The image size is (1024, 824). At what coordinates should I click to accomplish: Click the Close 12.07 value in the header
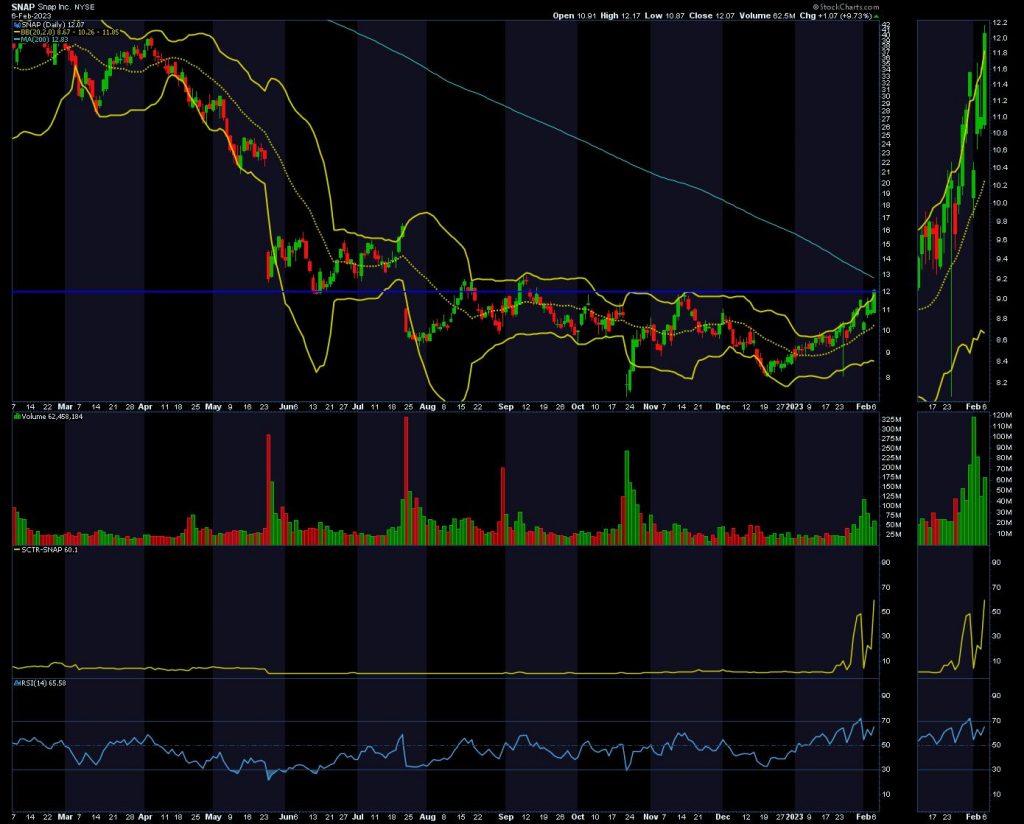[712, 16]
